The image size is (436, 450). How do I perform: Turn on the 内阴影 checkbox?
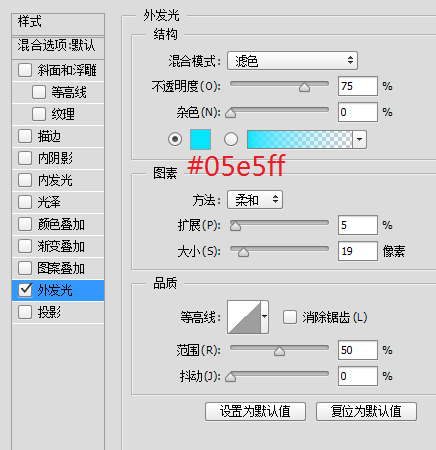[25, 158]
